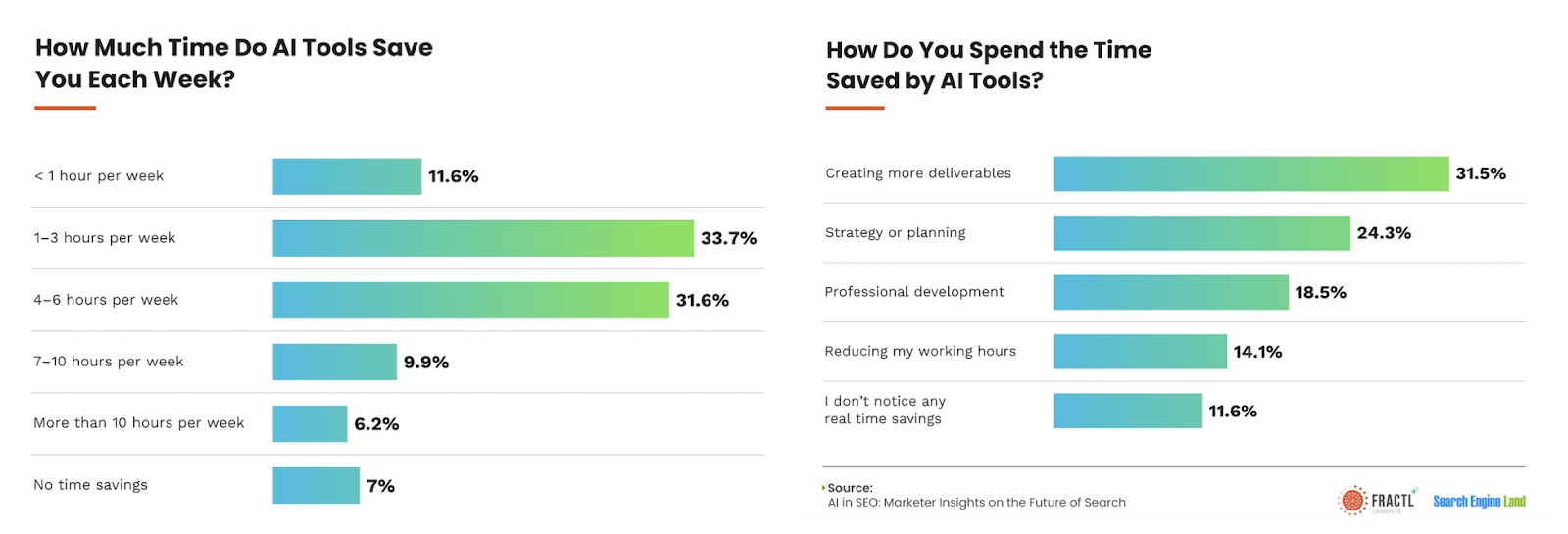
Task: Click the 'Strategy or planning' row label
Action: tap(895, 233)
